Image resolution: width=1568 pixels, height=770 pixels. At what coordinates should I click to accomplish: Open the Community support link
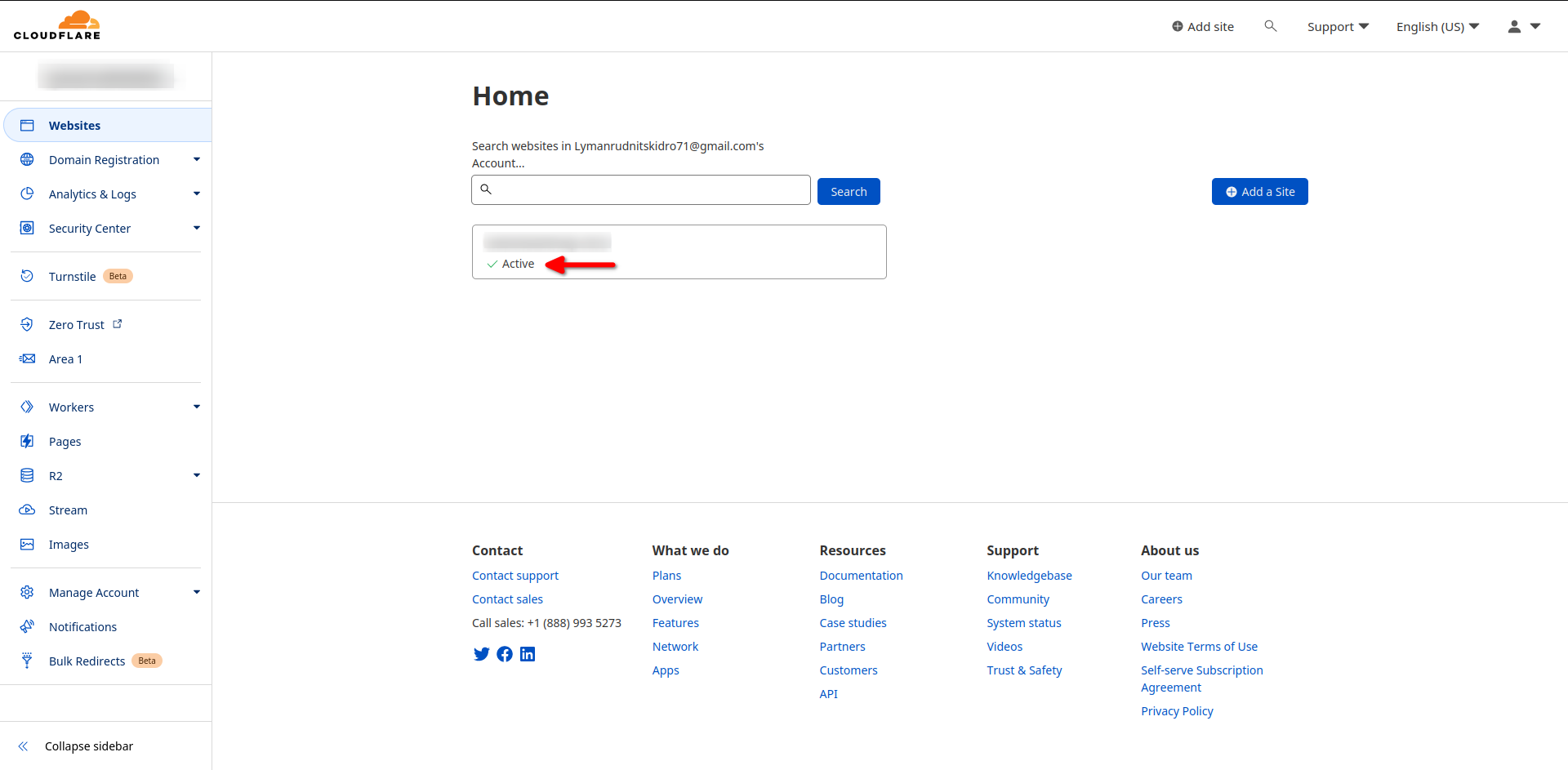(x=1018, y=599)
